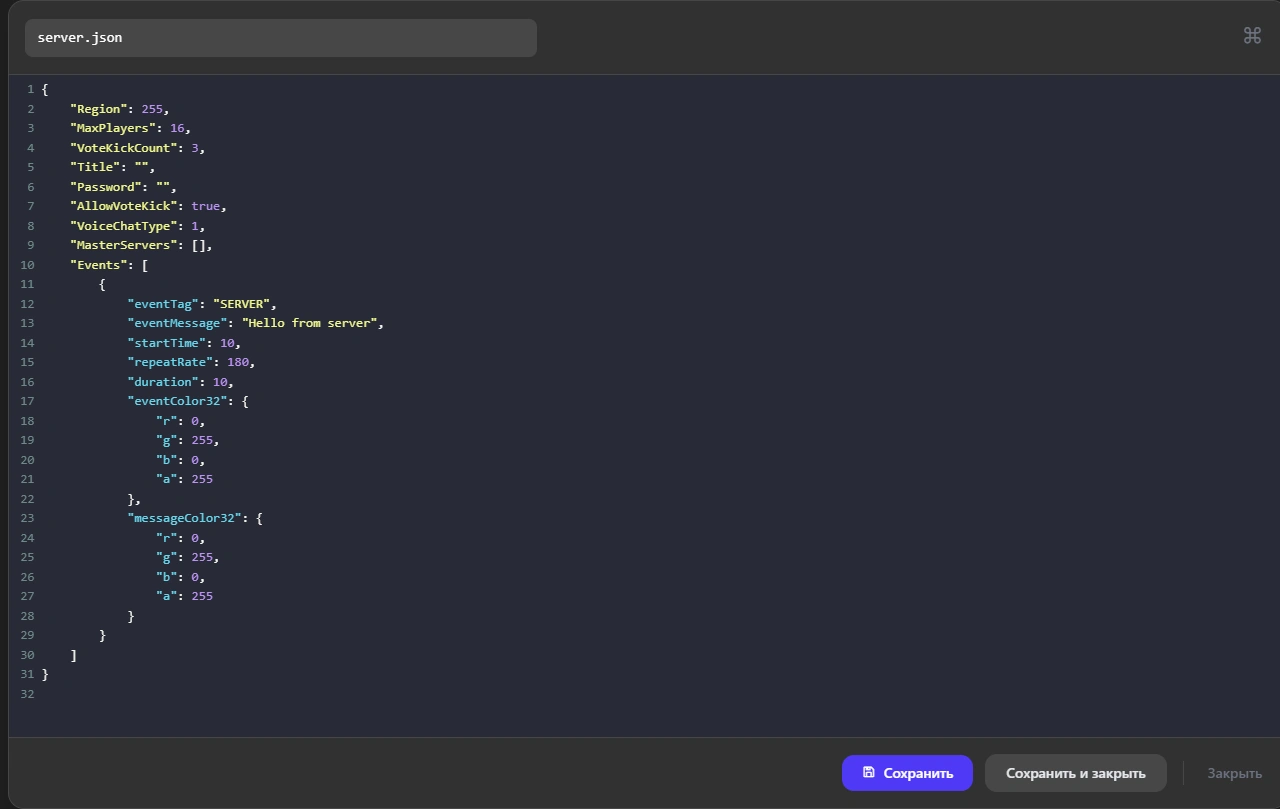Click the "eventMessage" key

(177, 323)
